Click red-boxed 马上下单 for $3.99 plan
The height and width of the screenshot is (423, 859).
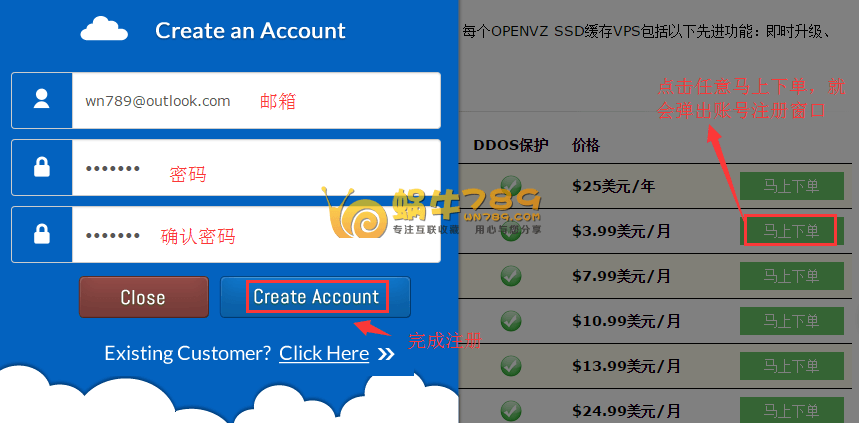click(792, 231)
